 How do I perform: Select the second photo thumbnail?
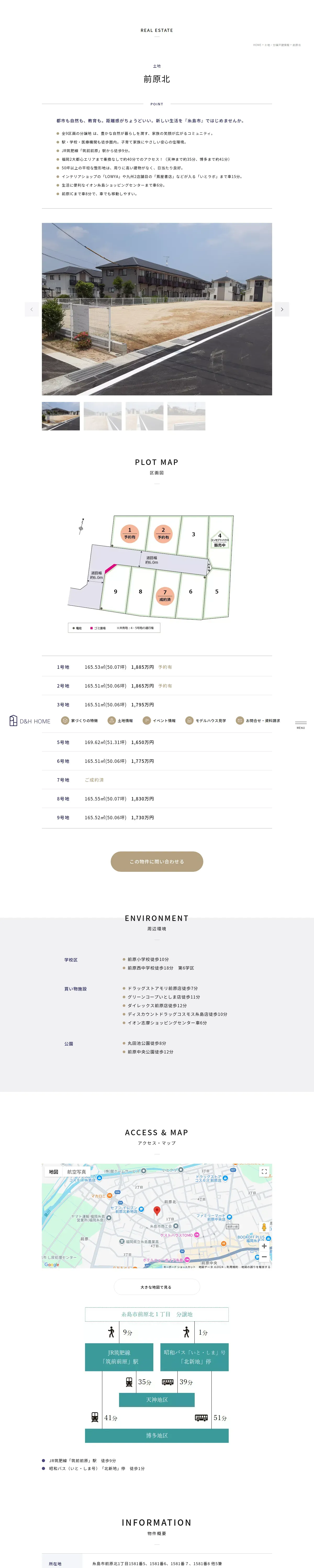click(x=102, y=416)
